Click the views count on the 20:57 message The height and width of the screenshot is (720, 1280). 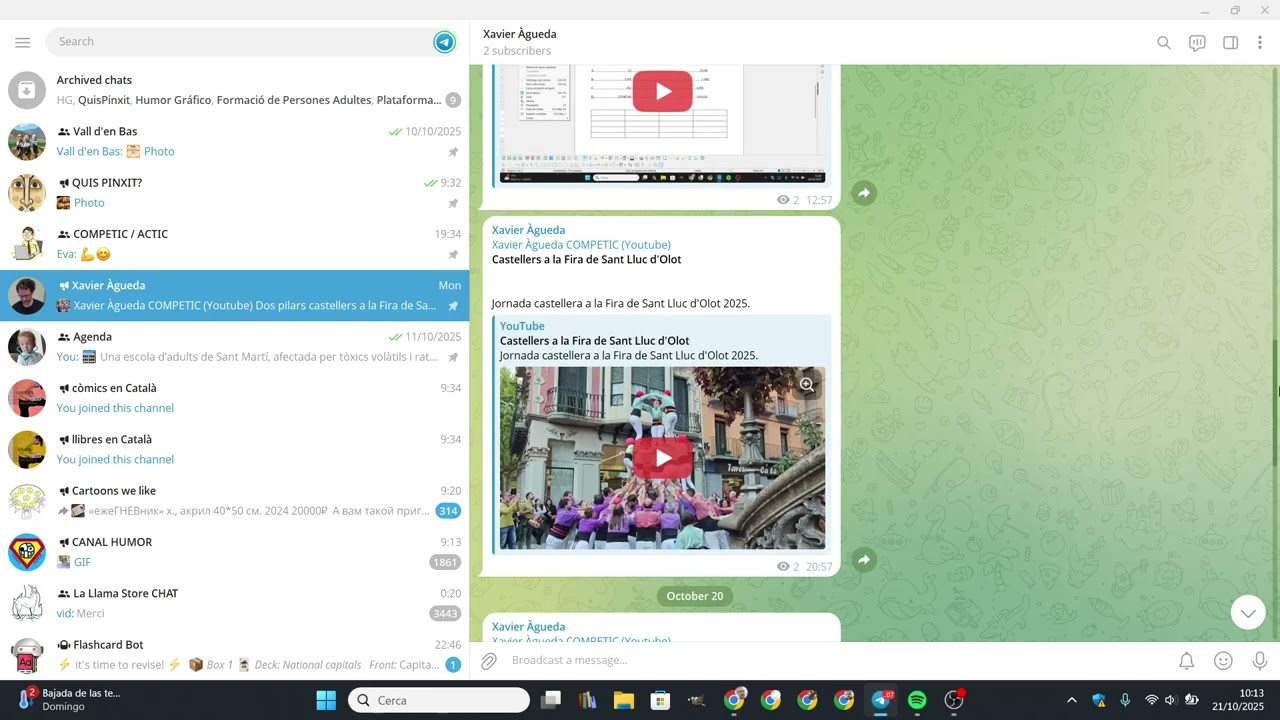coord(788,567)
